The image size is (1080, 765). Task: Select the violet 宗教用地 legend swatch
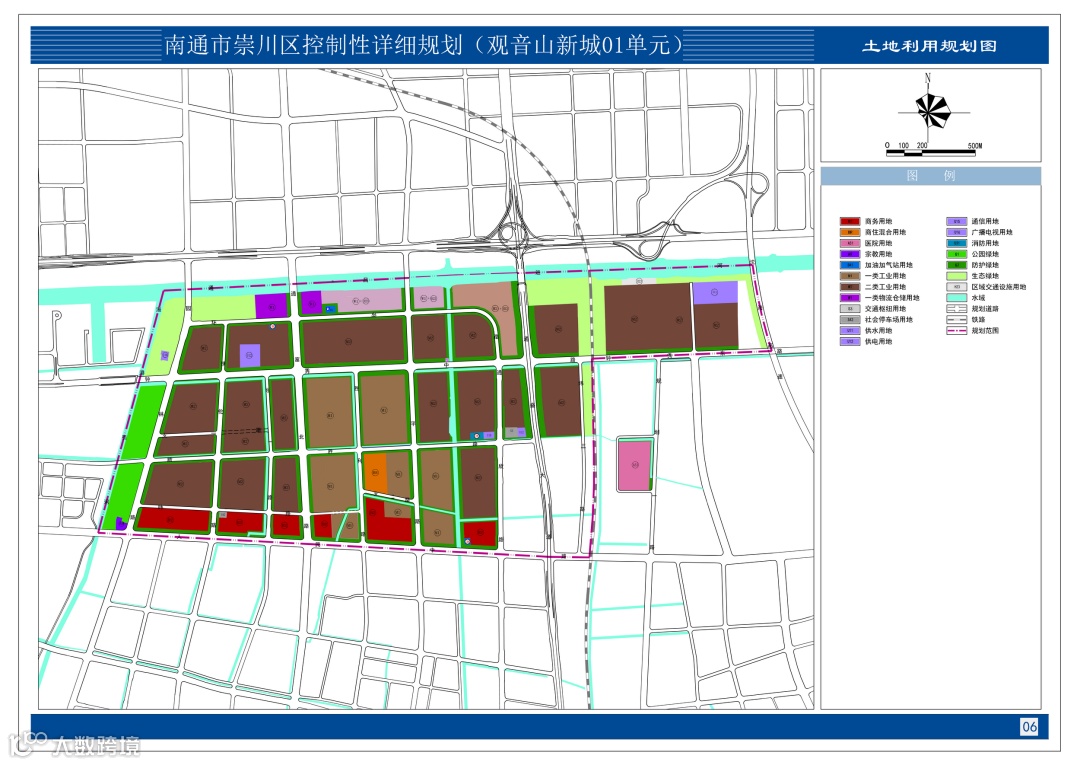coord(849,254)
